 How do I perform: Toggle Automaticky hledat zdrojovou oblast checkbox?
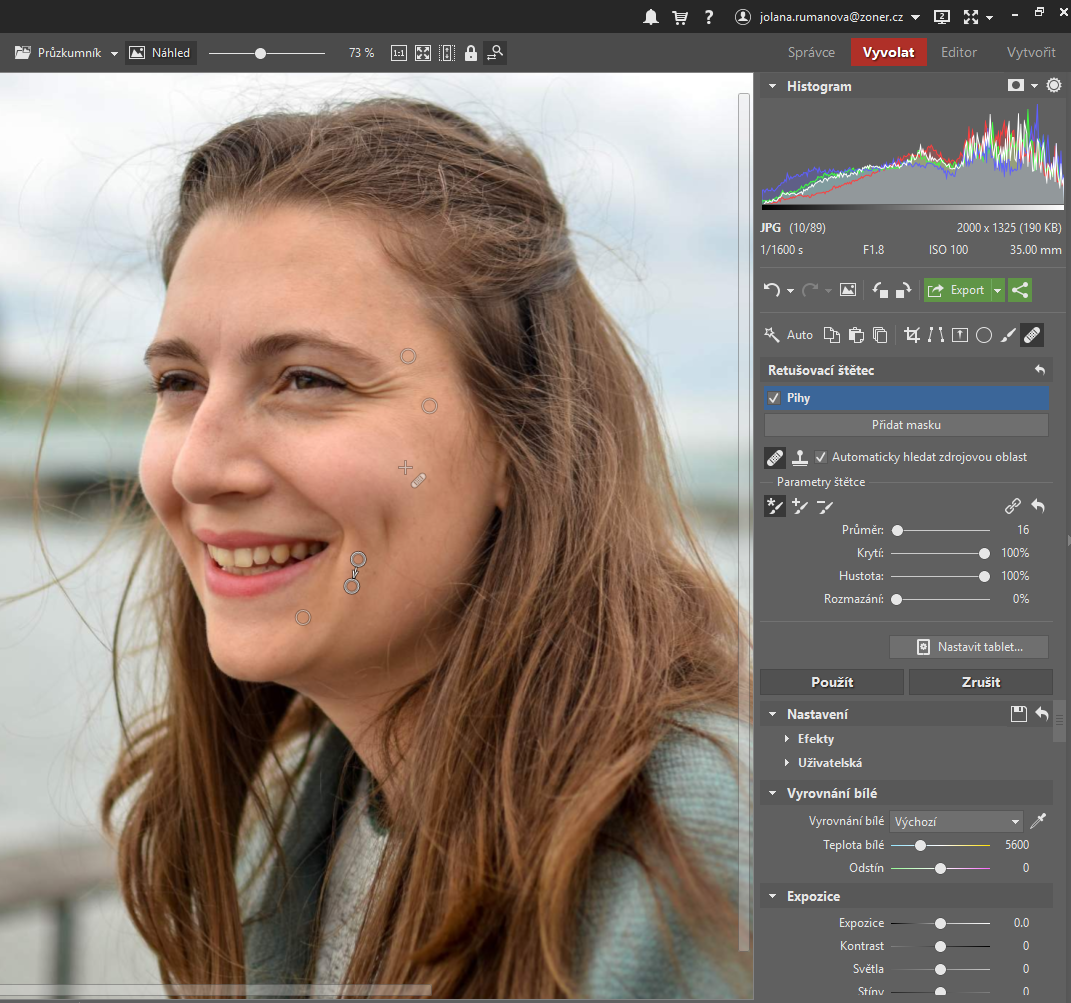pyautogui.click(x=822, y=457)
